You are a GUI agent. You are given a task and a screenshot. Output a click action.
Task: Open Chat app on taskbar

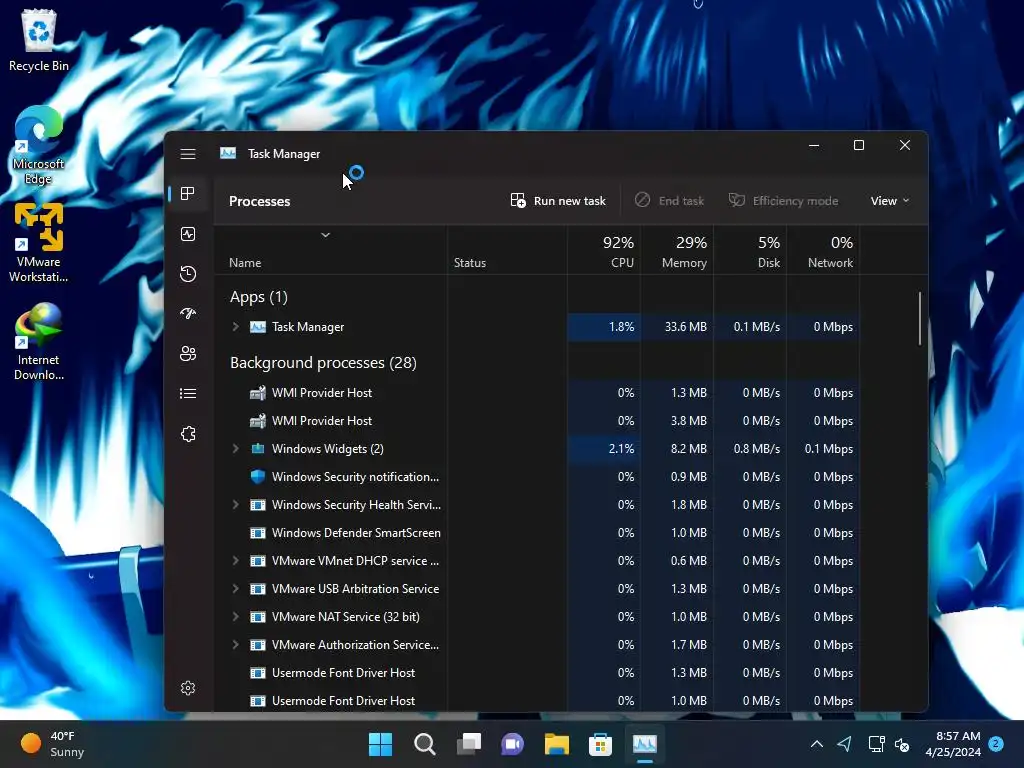pos(513,744)
